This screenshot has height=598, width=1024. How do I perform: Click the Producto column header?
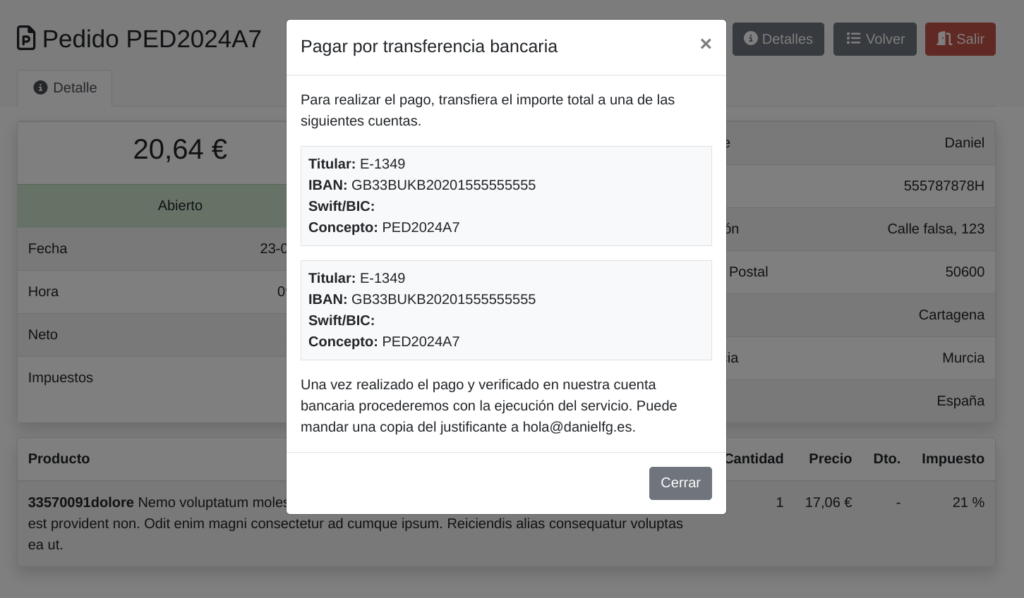(59, 459)
